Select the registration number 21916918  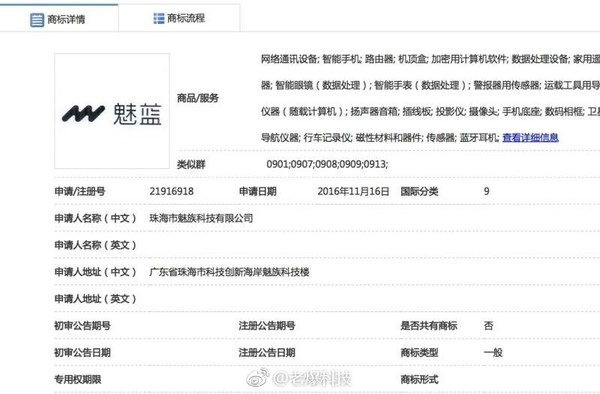171,191
